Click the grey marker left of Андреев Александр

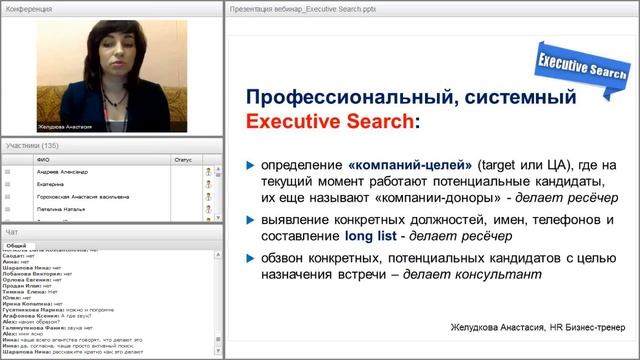point(7,172)
